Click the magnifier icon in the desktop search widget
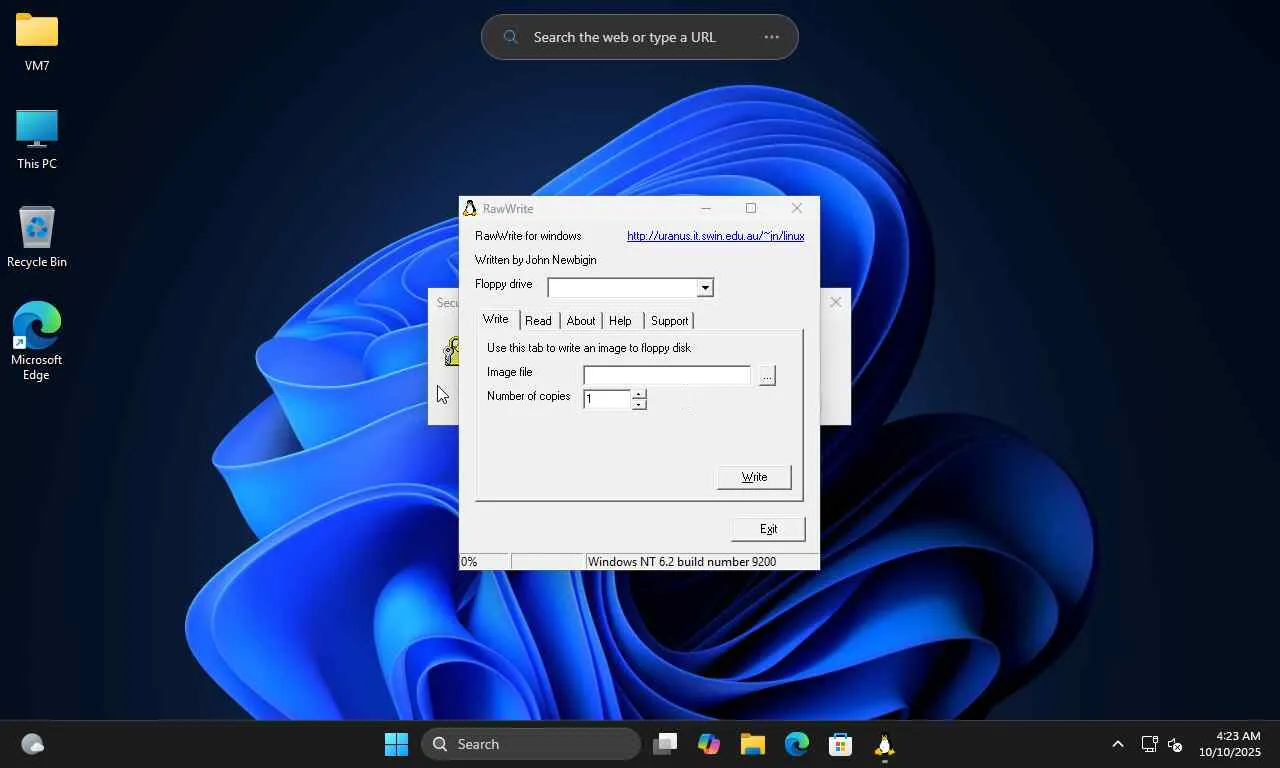The image size is (1280, 768). coord(510,37)
